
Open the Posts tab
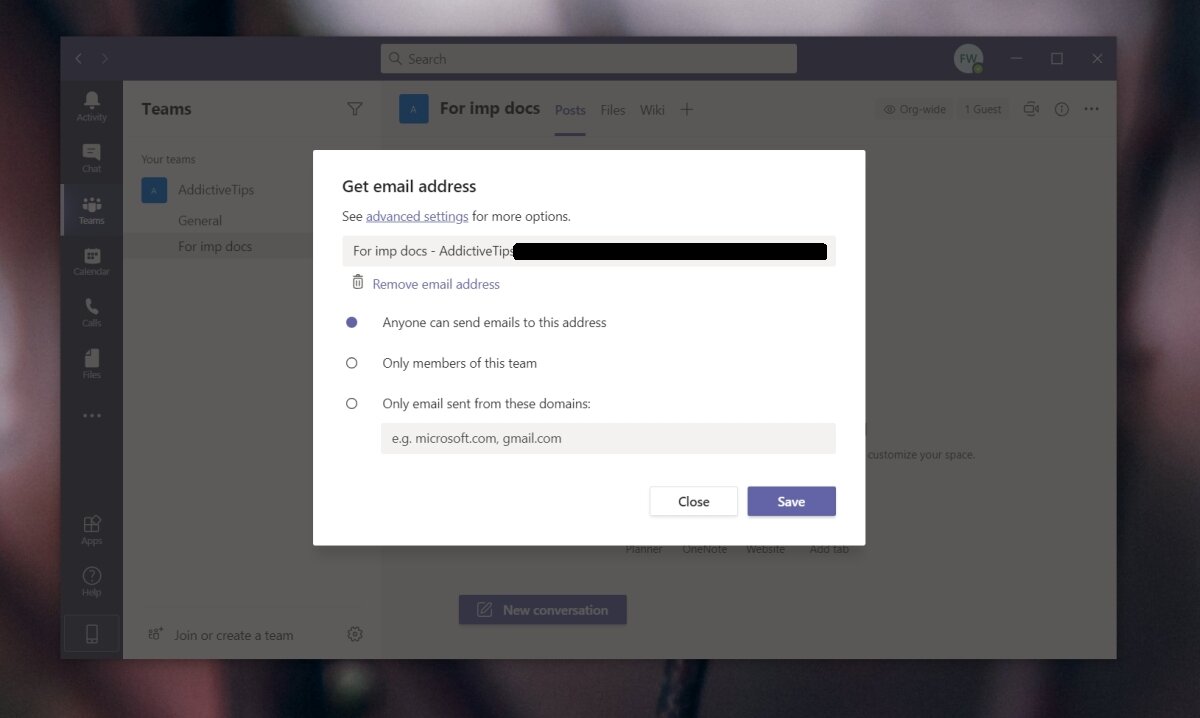click(569, 110)
